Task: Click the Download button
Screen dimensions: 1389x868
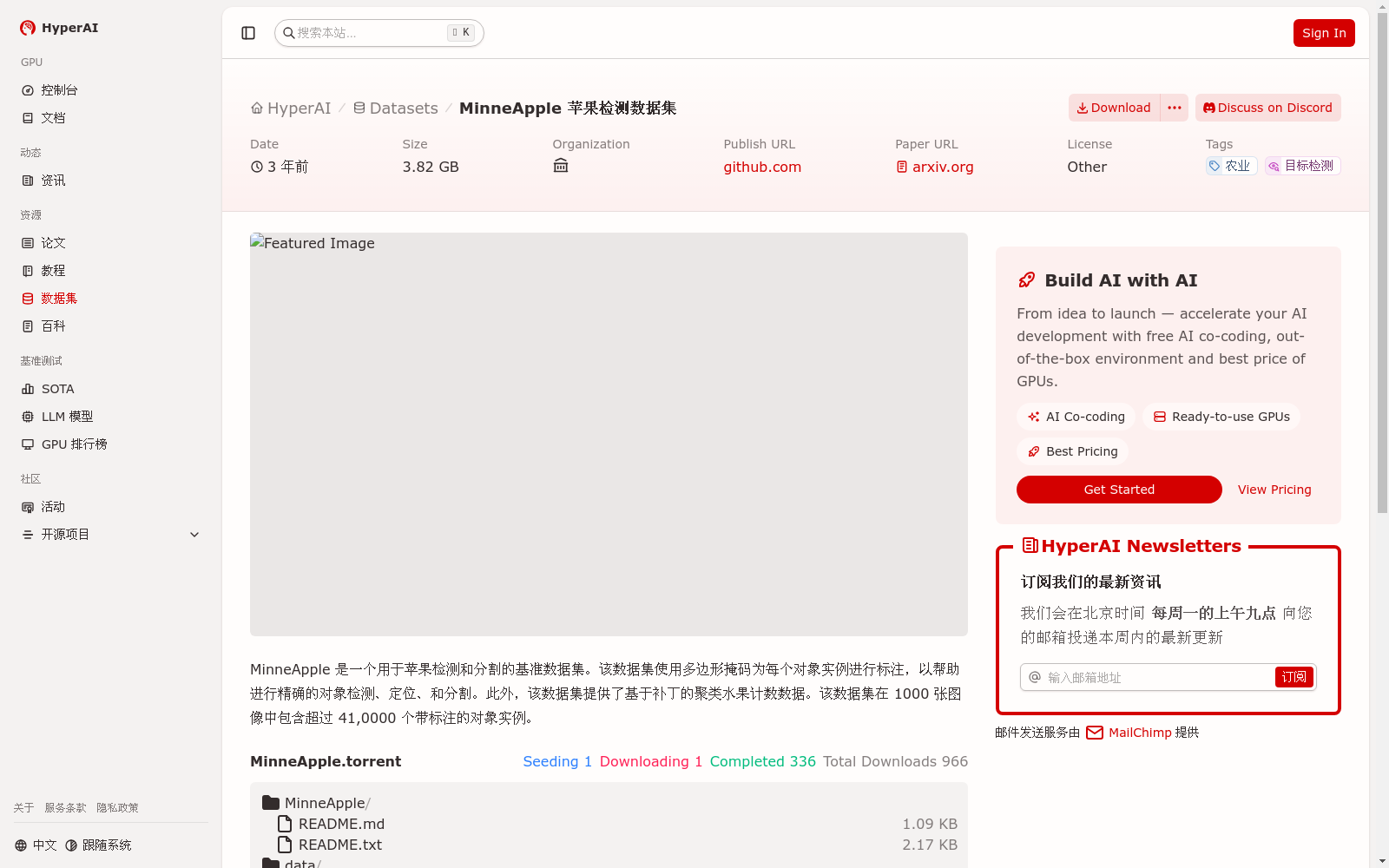Action: click(1114, 108)
